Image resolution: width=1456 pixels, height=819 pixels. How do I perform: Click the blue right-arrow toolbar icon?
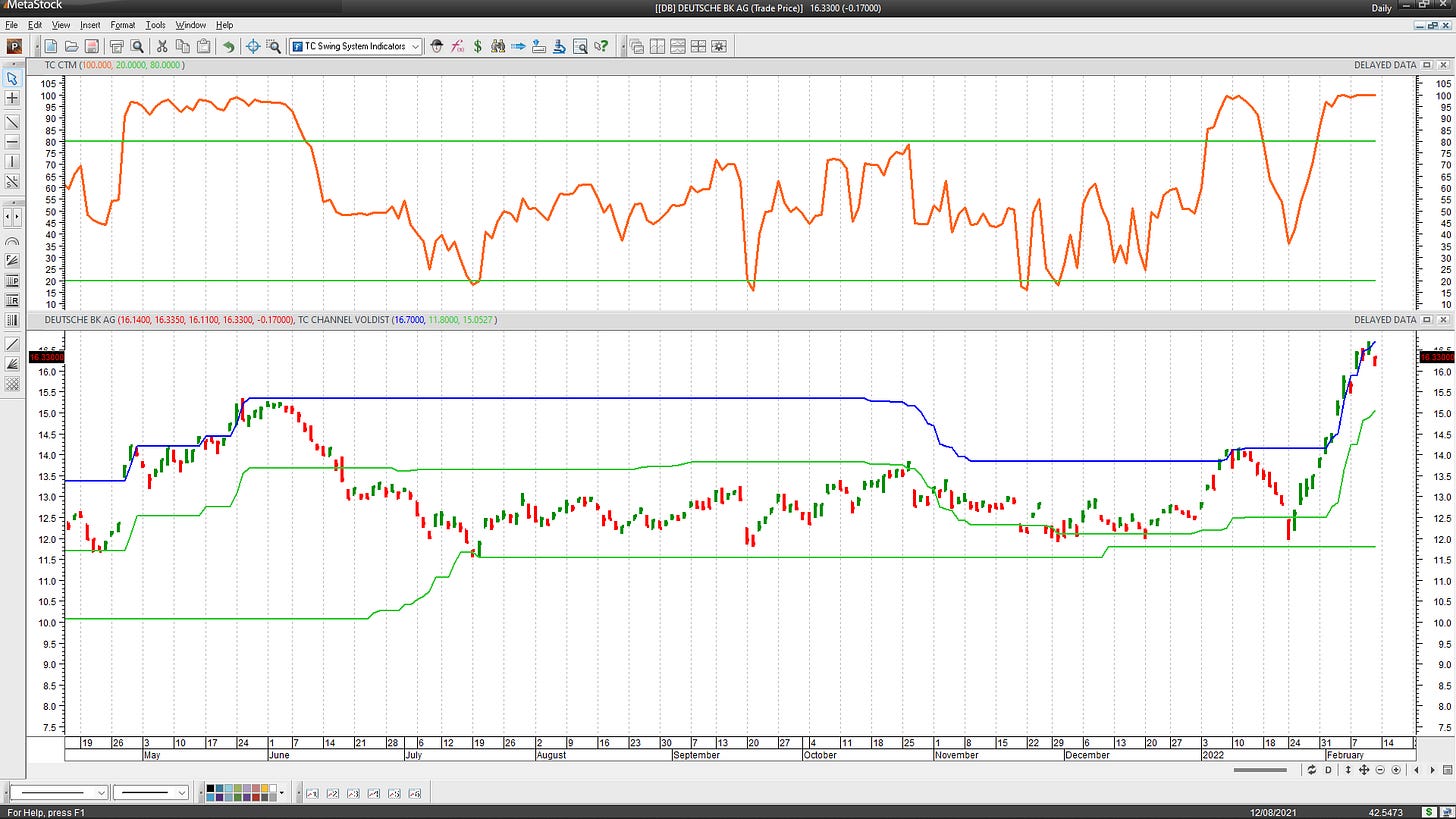point(519,46)
